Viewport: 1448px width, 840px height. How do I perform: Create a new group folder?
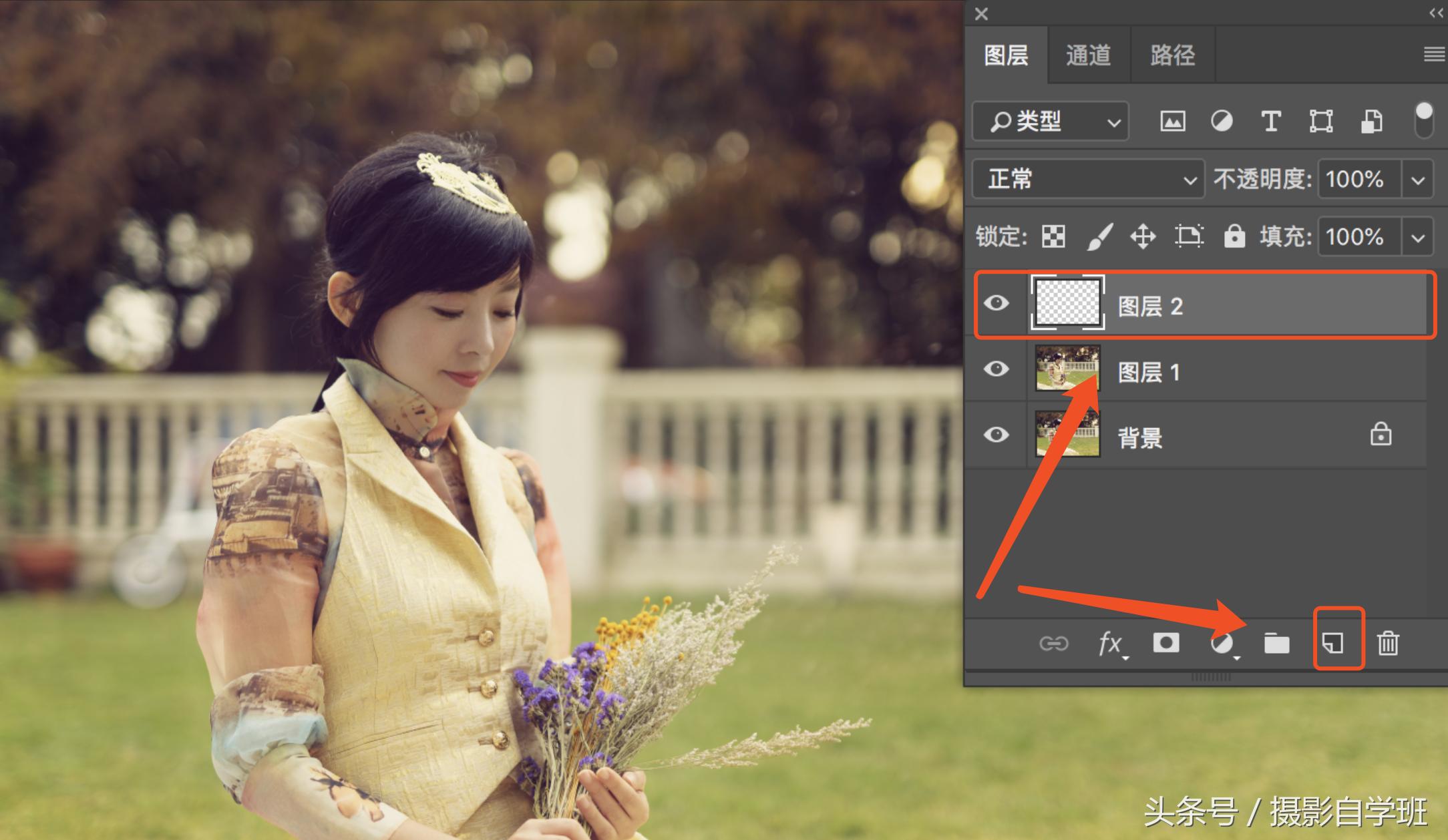(x=1276, y=643)
